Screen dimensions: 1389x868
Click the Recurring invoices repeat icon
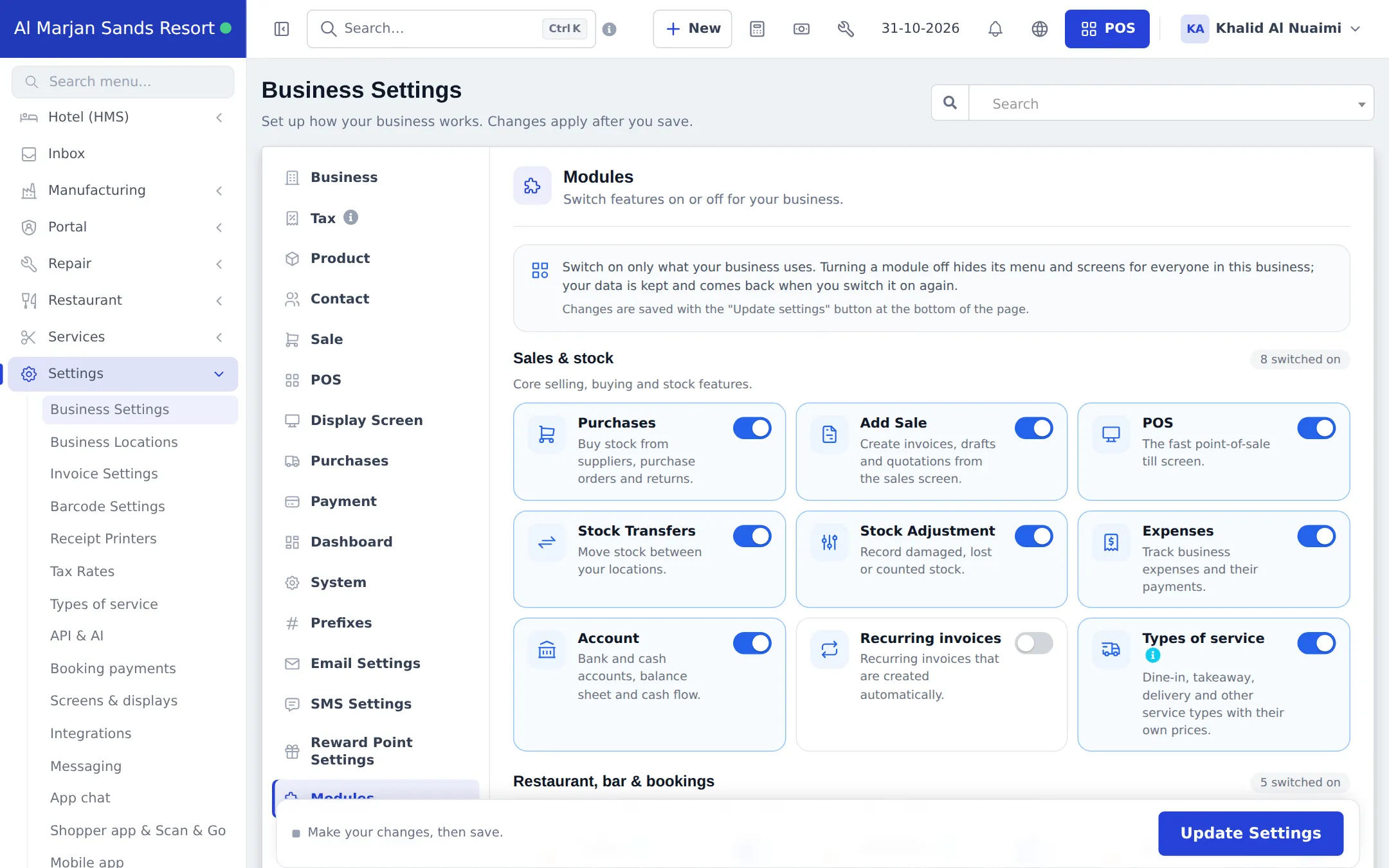830,650
